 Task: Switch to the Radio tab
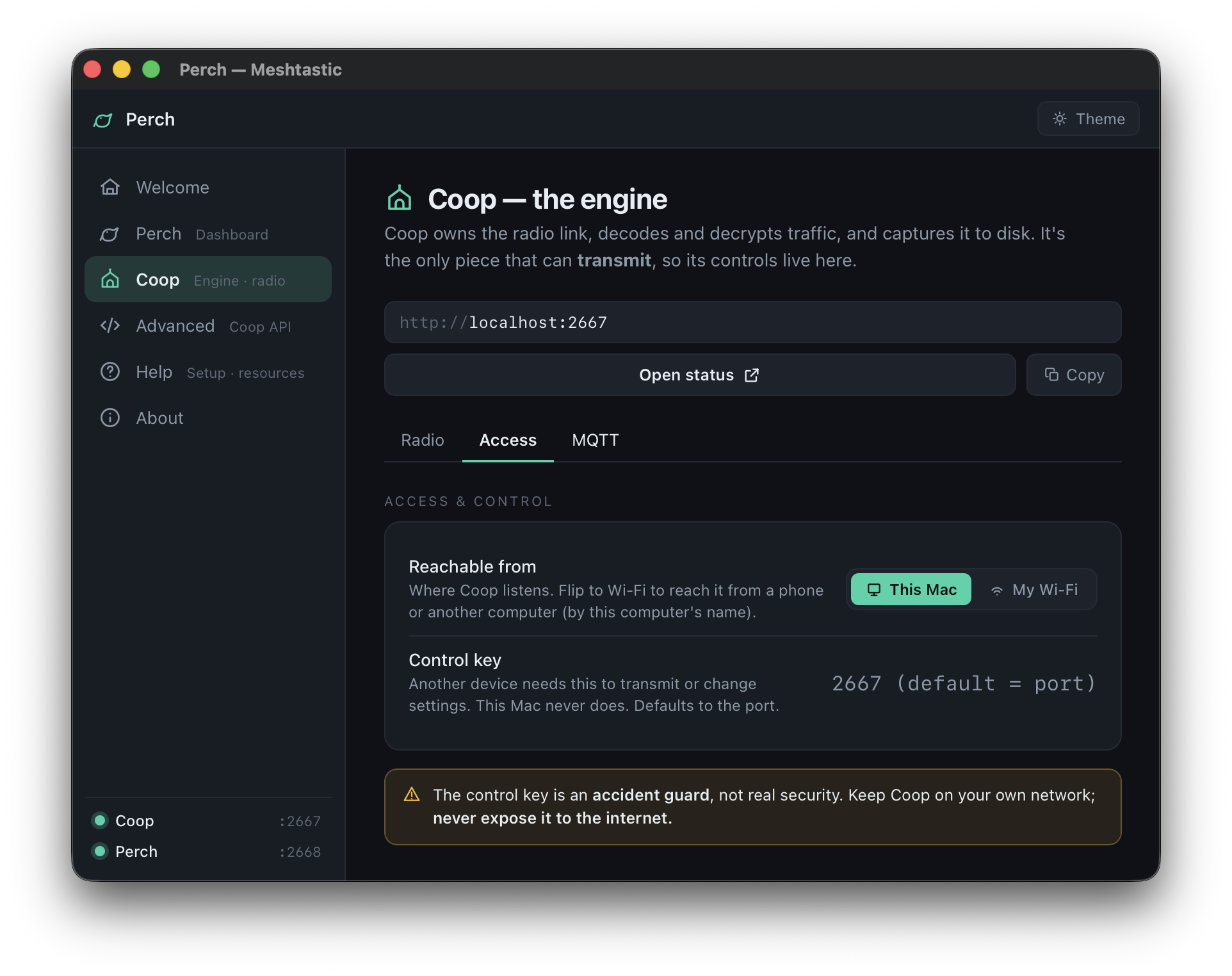[423, 440]
